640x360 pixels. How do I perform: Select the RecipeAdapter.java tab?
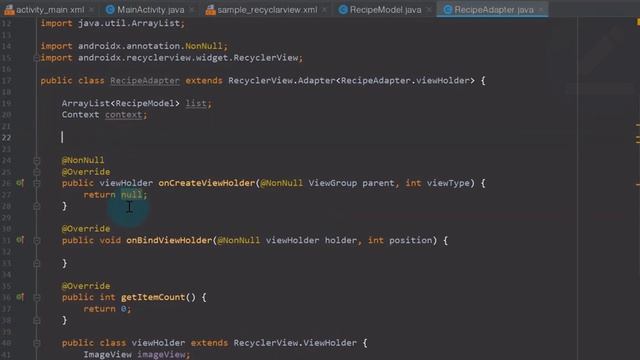(494, 9)
